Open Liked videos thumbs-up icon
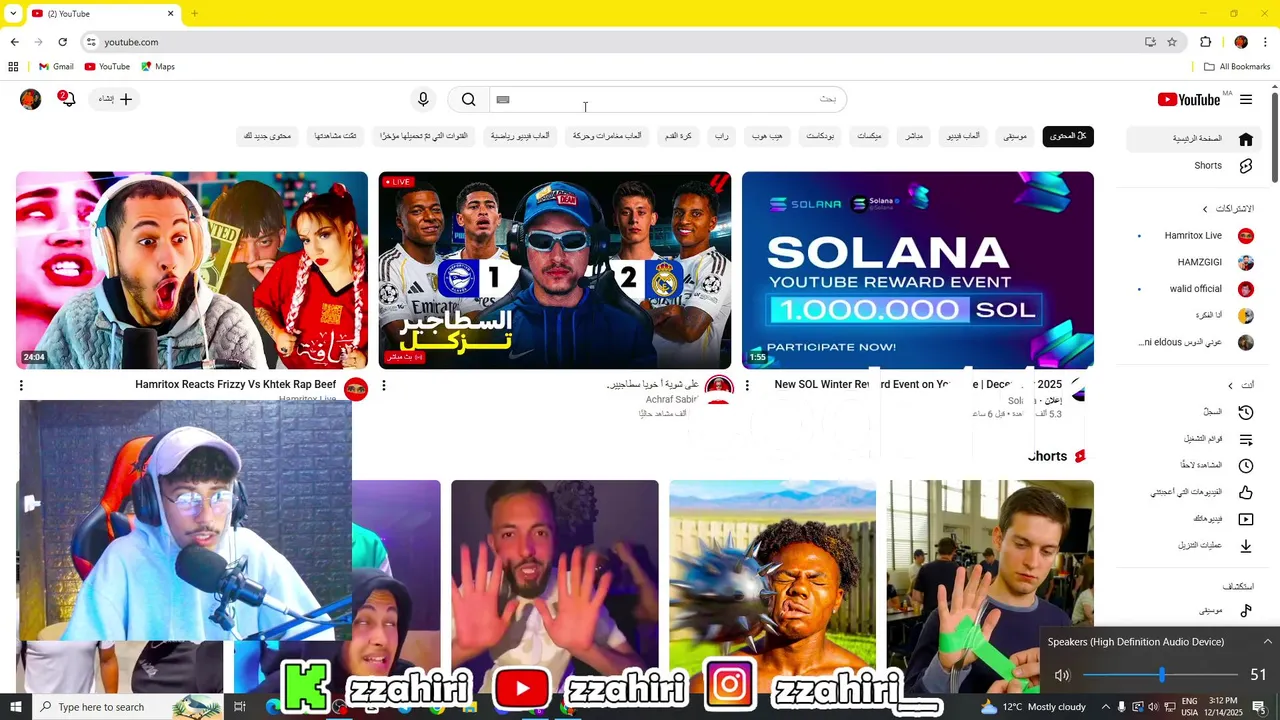 1246,492
